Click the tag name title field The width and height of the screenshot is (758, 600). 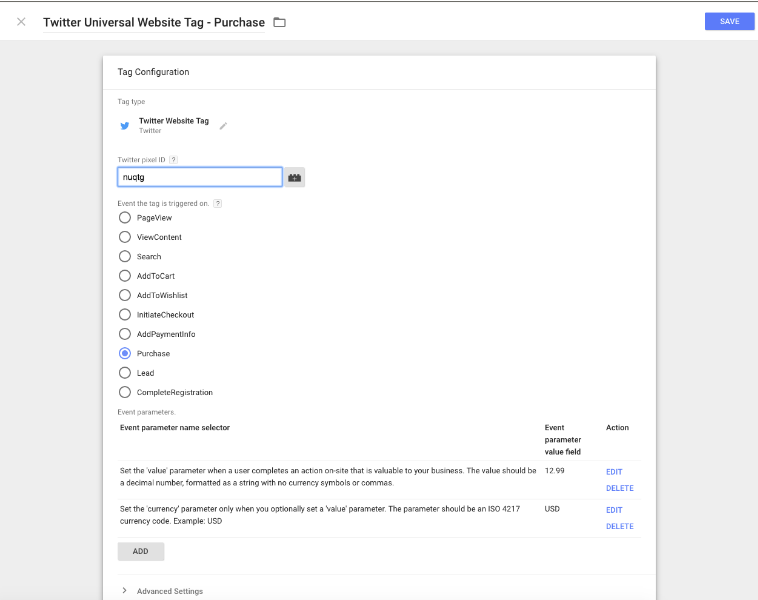[x=153, y=22]
